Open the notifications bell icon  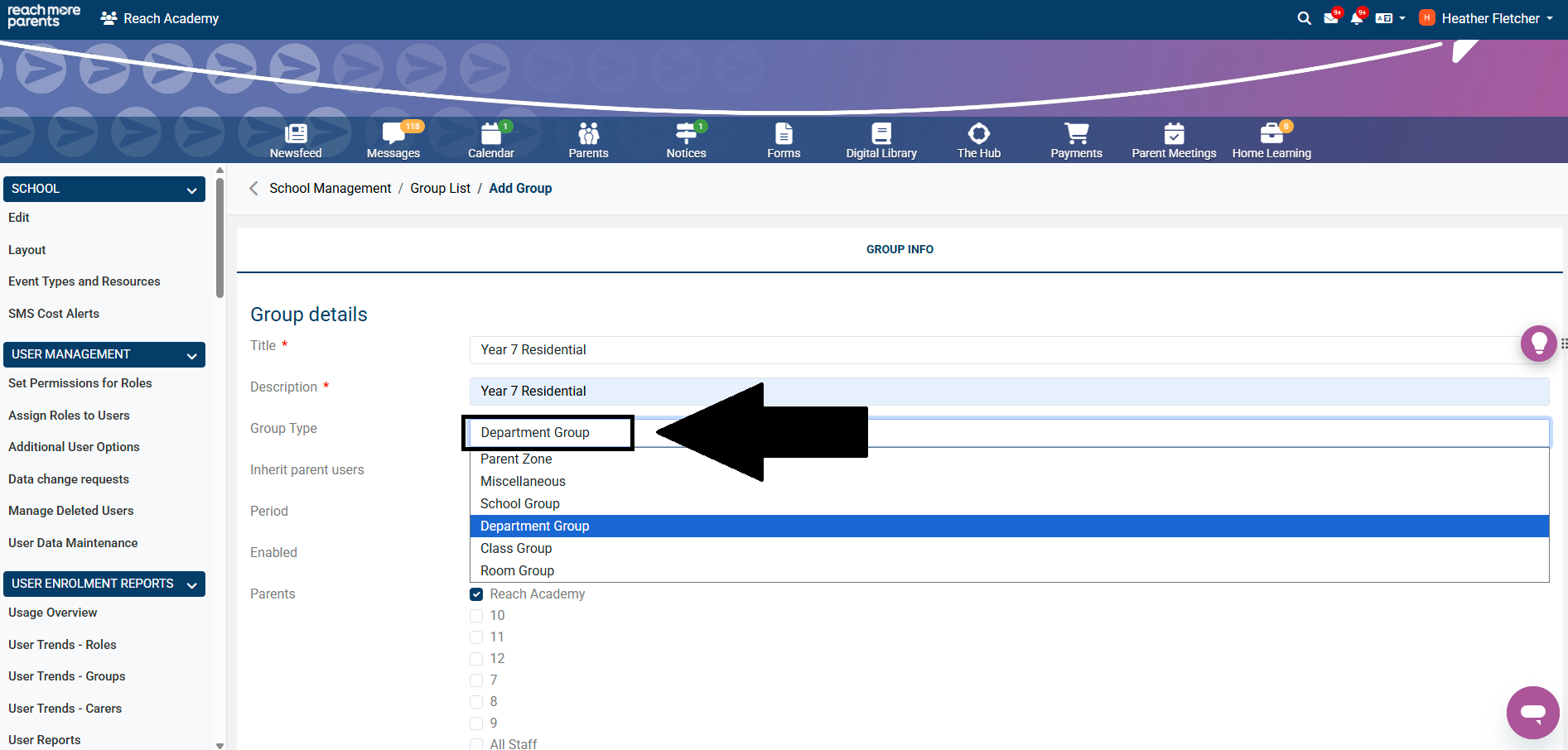pyautogui.click(x=1356, y=18)
